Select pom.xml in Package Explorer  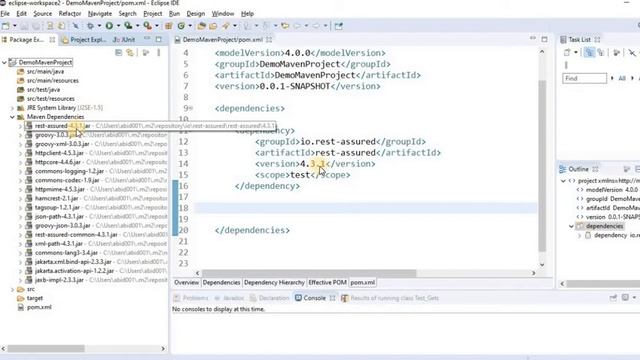39,307
